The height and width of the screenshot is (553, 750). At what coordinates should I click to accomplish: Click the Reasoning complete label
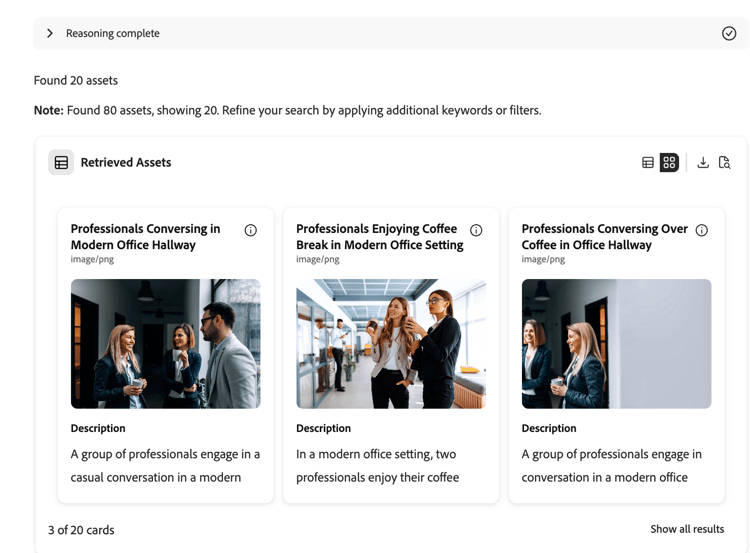pos(113,33)
